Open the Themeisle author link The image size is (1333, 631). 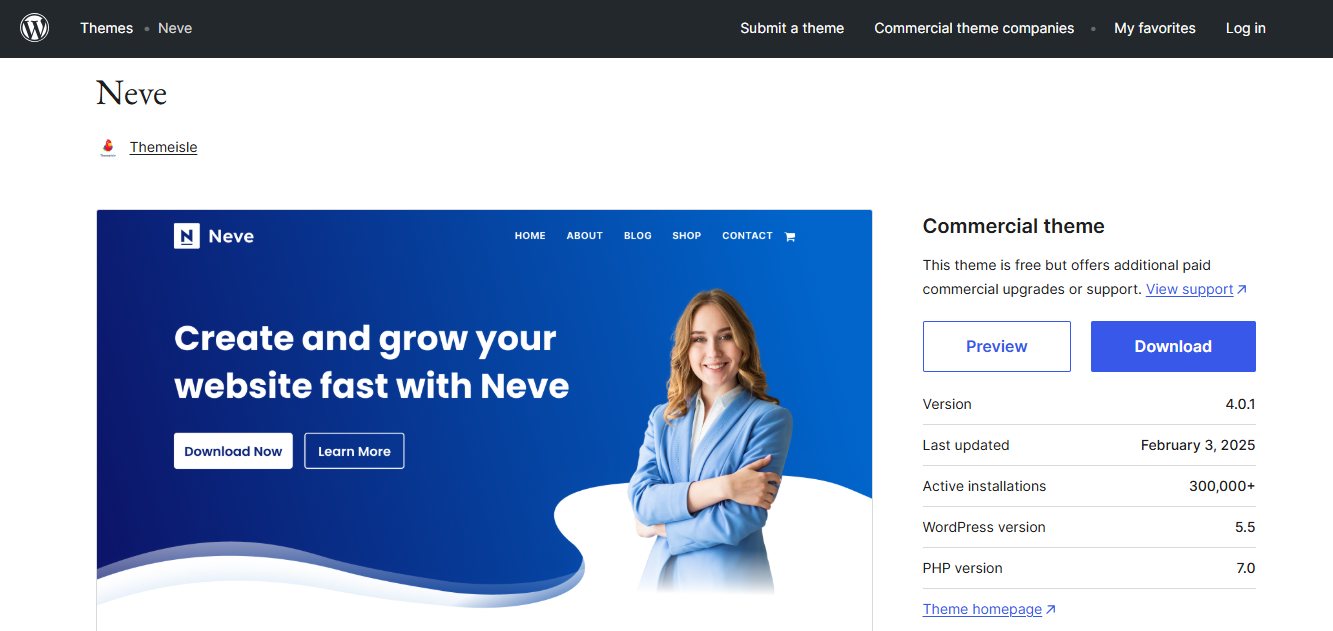(163, 147)
